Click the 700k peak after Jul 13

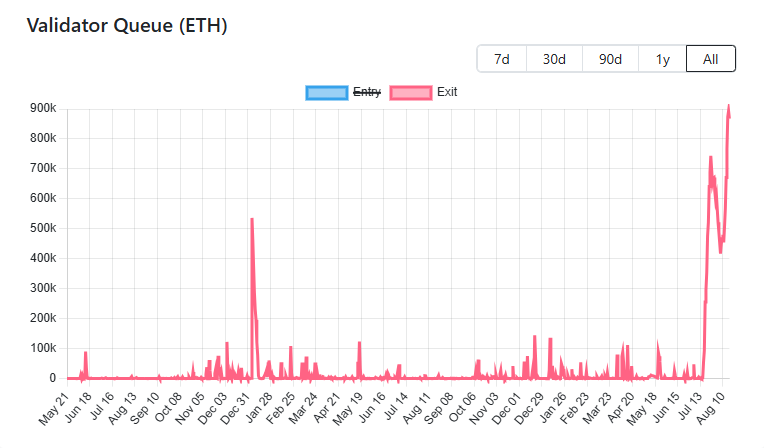711,157
